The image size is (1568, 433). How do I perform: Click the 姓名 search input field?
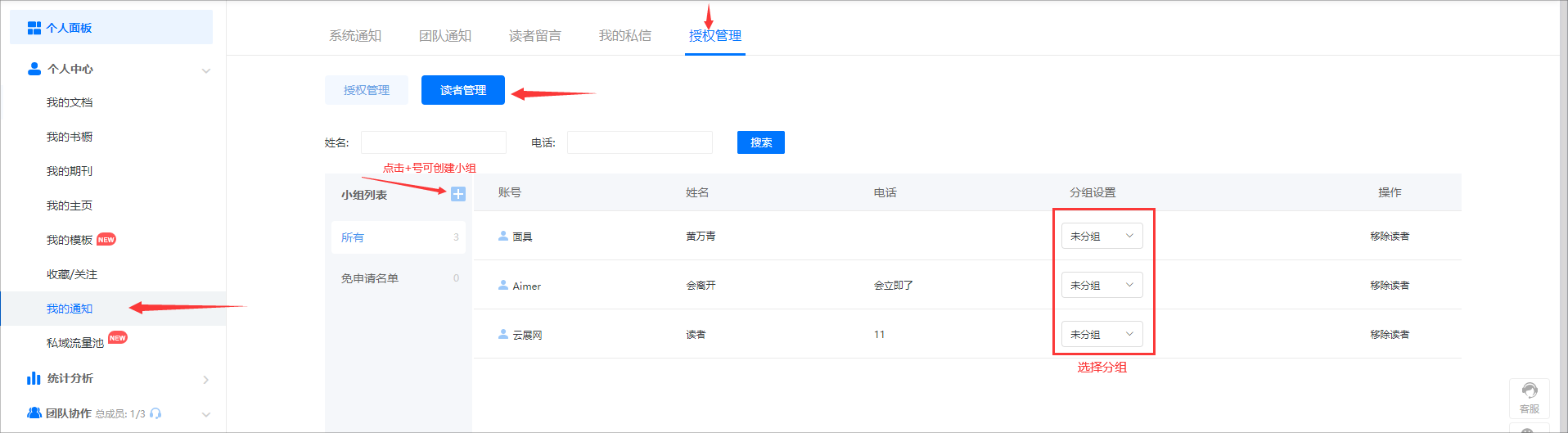tap(434, 142)
